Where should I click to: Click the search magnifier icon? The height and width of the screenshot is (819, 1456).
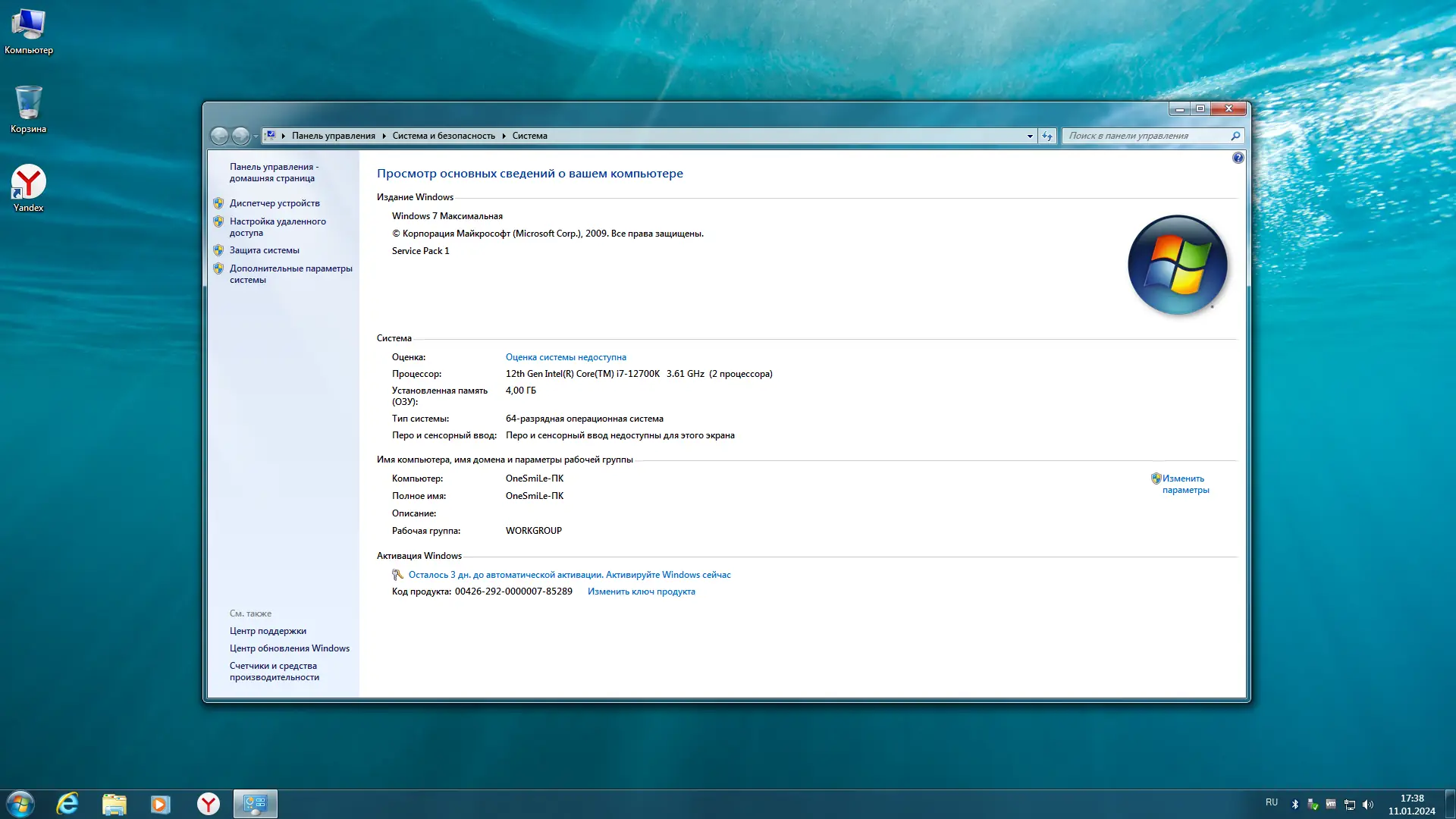coord(1235,136)
